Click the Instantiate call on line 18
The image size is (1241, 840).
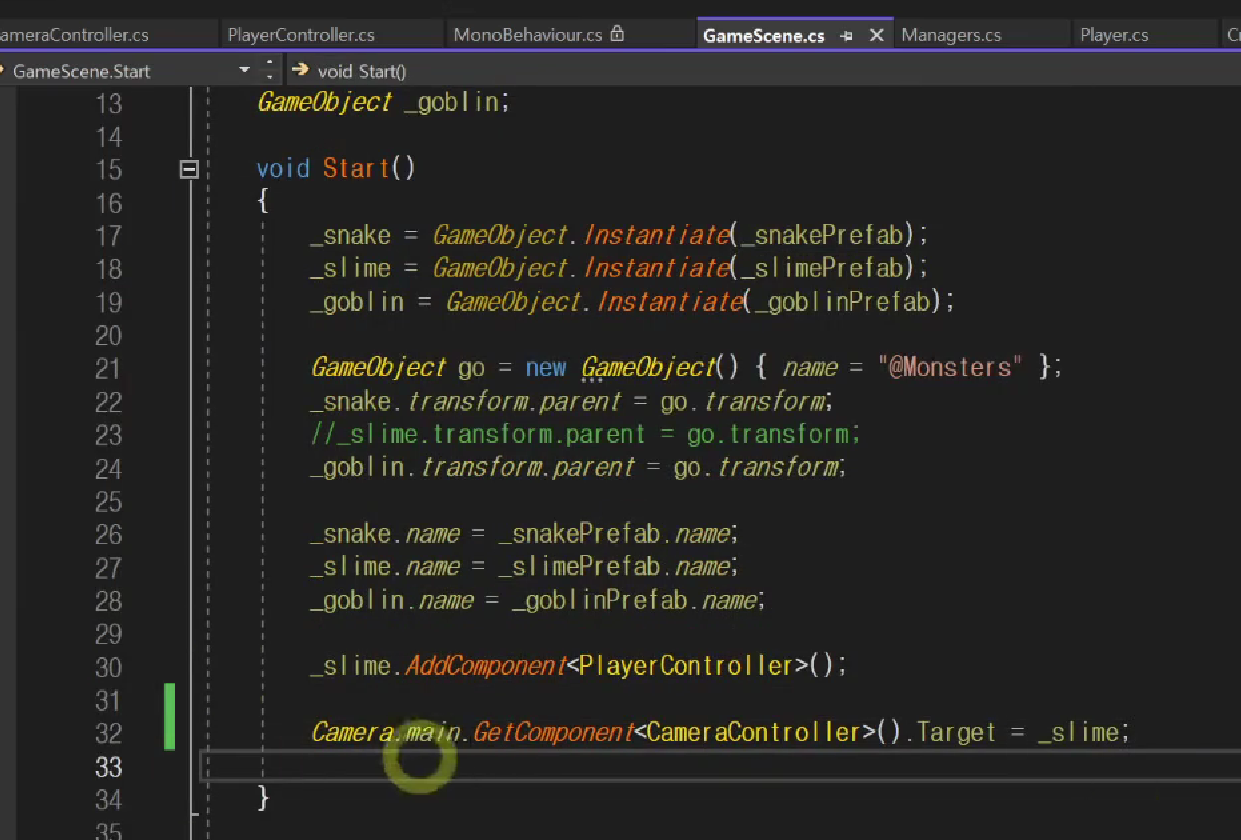[x=656, y=268]
